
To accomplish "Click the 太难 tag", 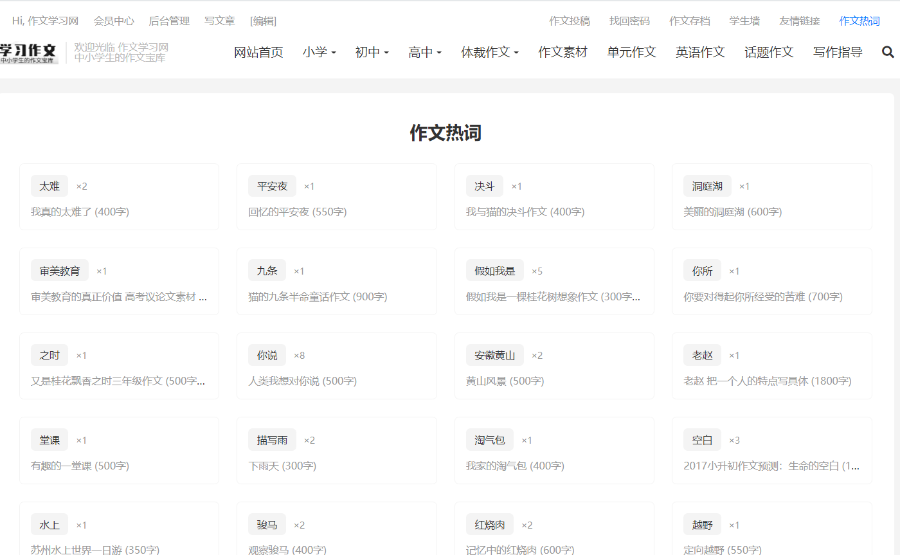I will (49, 186).
